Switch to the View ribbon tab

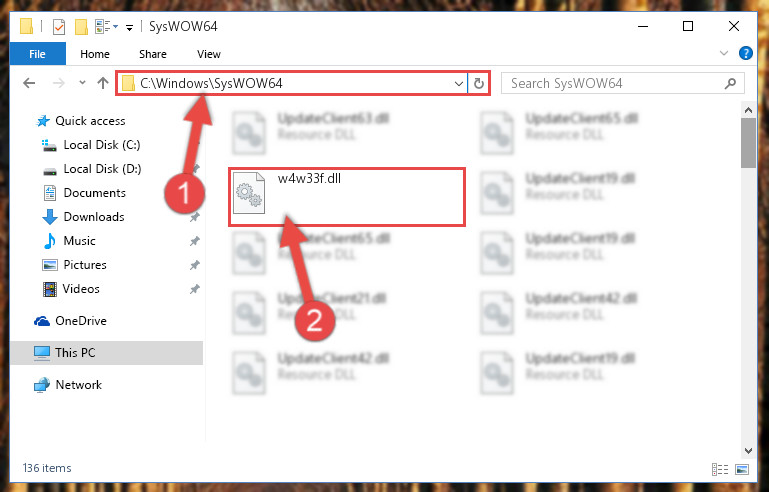[209, 54]
